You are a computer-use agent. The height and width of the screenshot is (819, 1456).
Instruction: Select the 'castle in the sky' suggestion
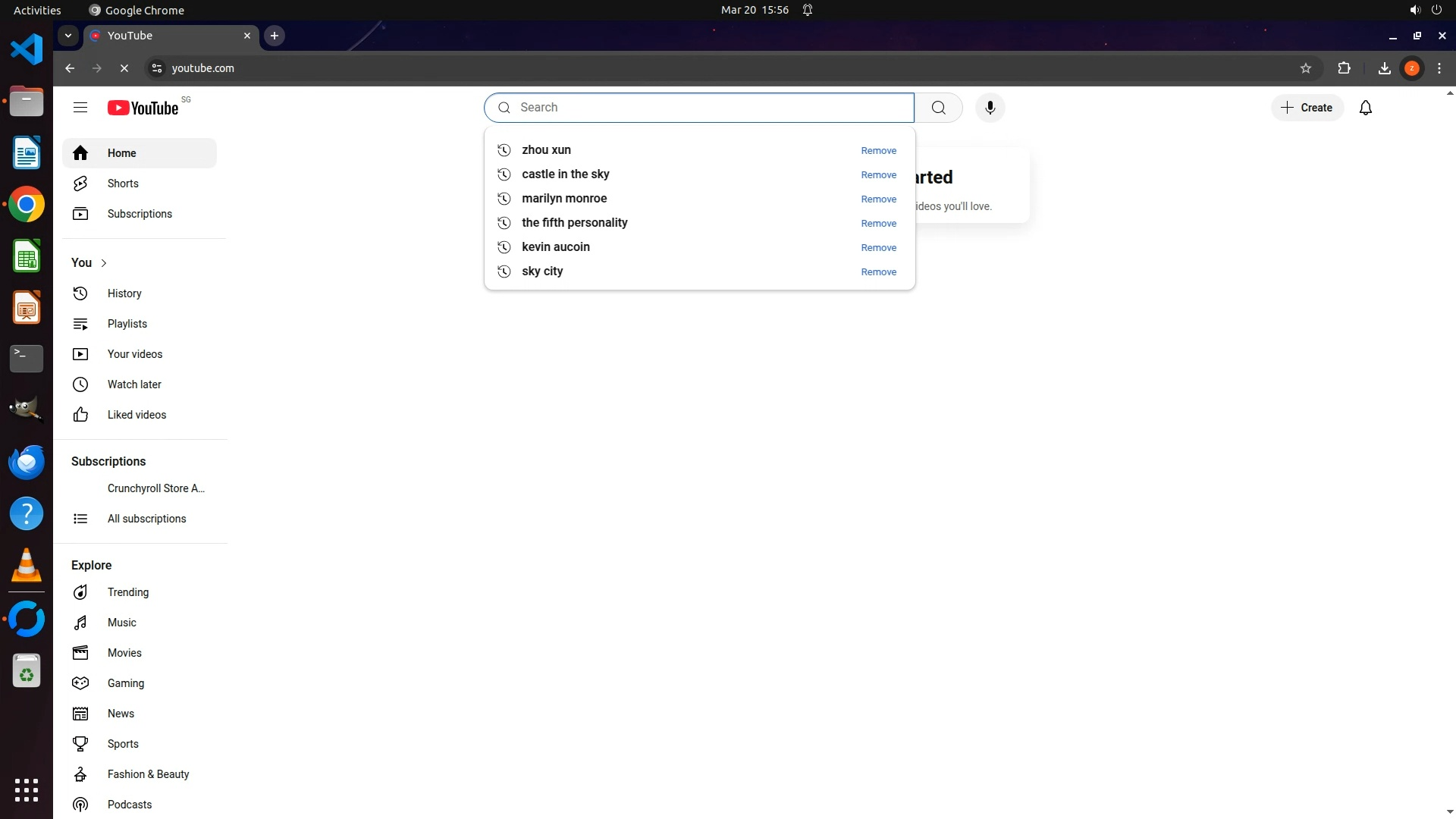coord(565,174)
